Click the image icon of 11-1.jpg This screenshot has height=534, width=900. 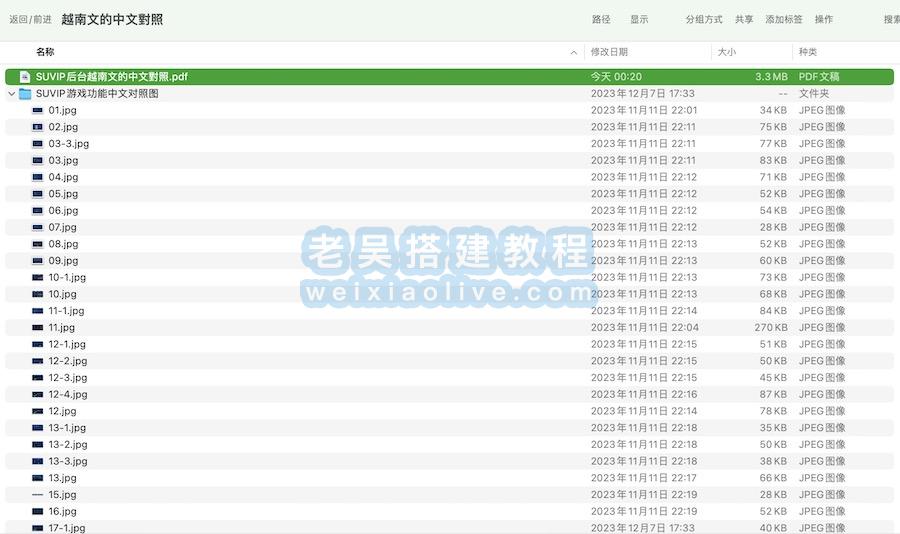(x=38, y=311)
